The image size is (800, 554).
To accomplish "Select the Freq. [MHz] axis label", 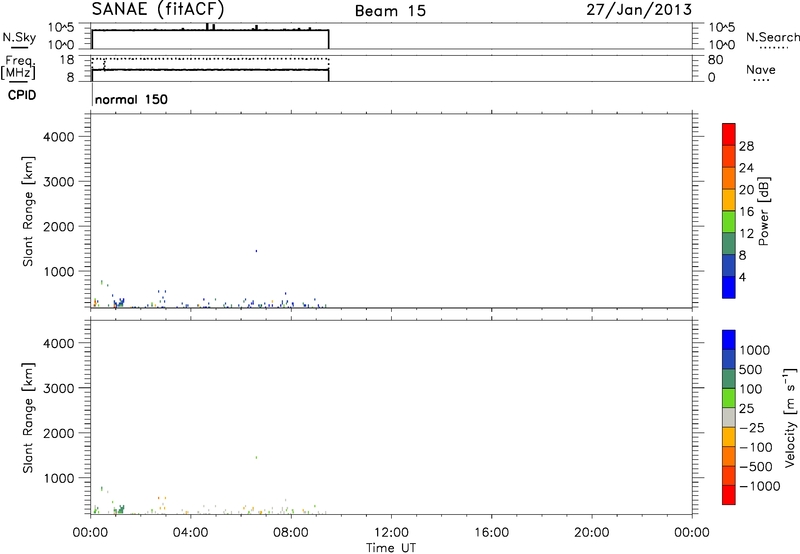I will coord(18,68).
